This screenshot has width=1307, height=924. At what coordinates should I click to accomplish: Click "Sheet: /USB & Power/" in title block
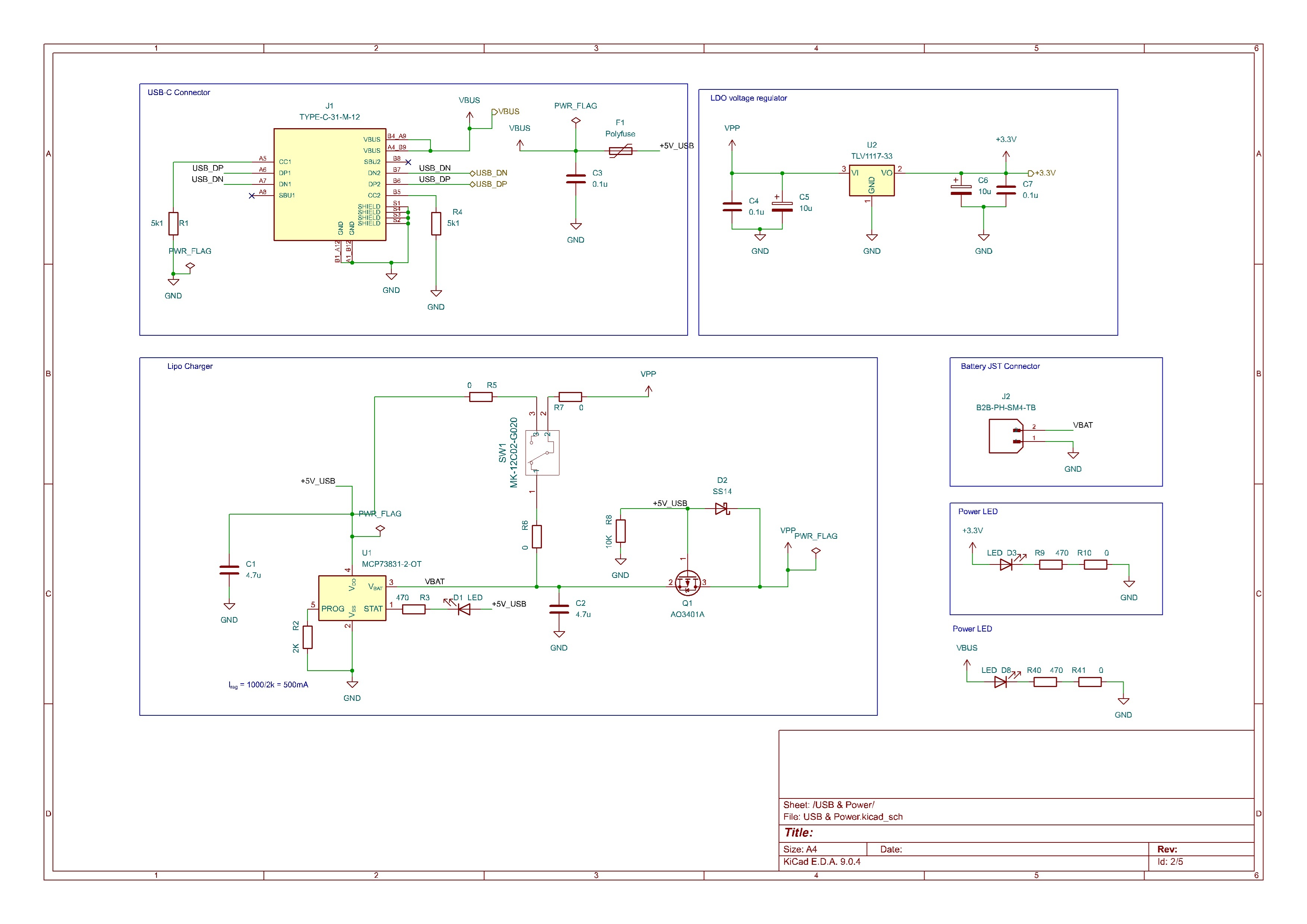pos(829,805)
